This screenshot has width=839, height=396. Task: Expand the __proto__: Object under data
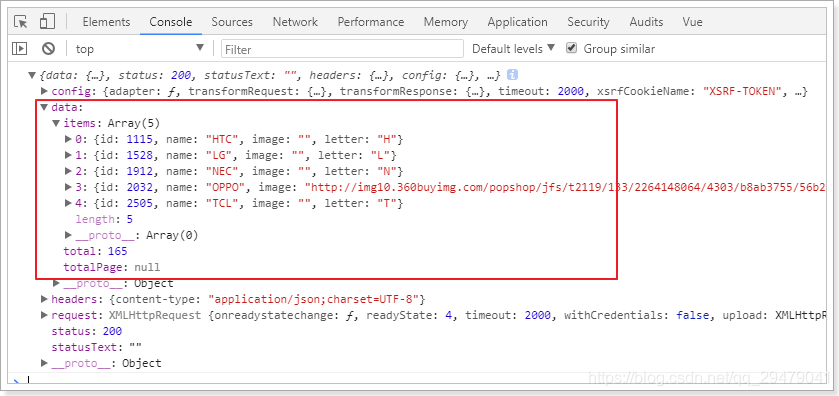click(x=56, y=283)
